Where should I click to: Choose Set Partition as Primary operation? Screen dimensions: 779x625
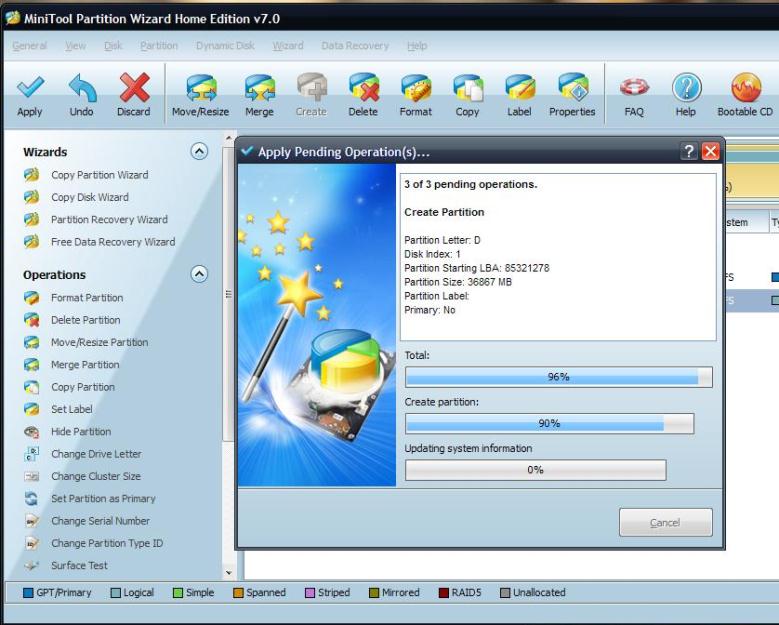pyautogui.click(x=103, y=498)
